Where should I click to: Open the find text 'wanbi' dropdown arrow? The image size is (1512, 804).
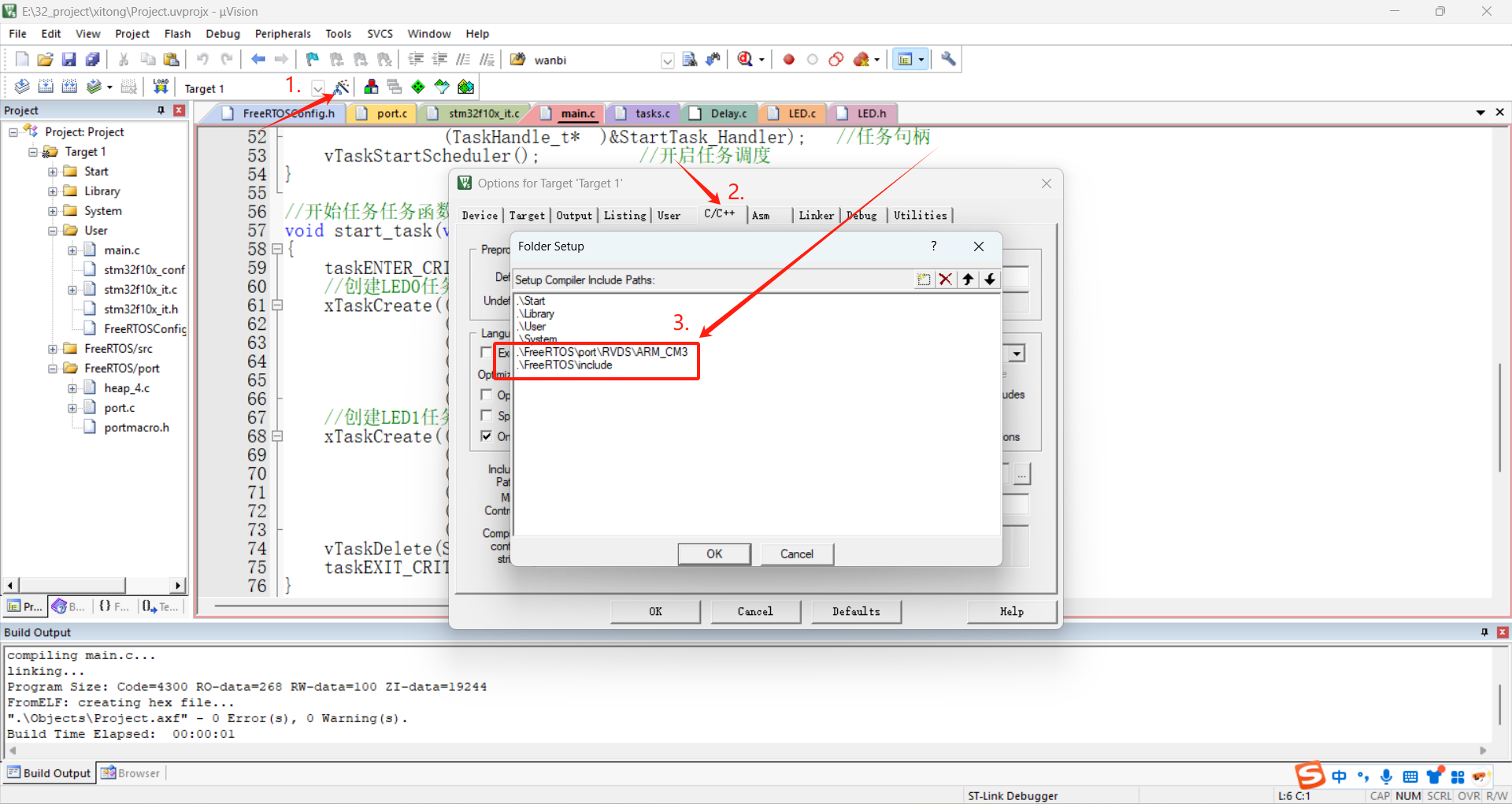pos(667,61)
